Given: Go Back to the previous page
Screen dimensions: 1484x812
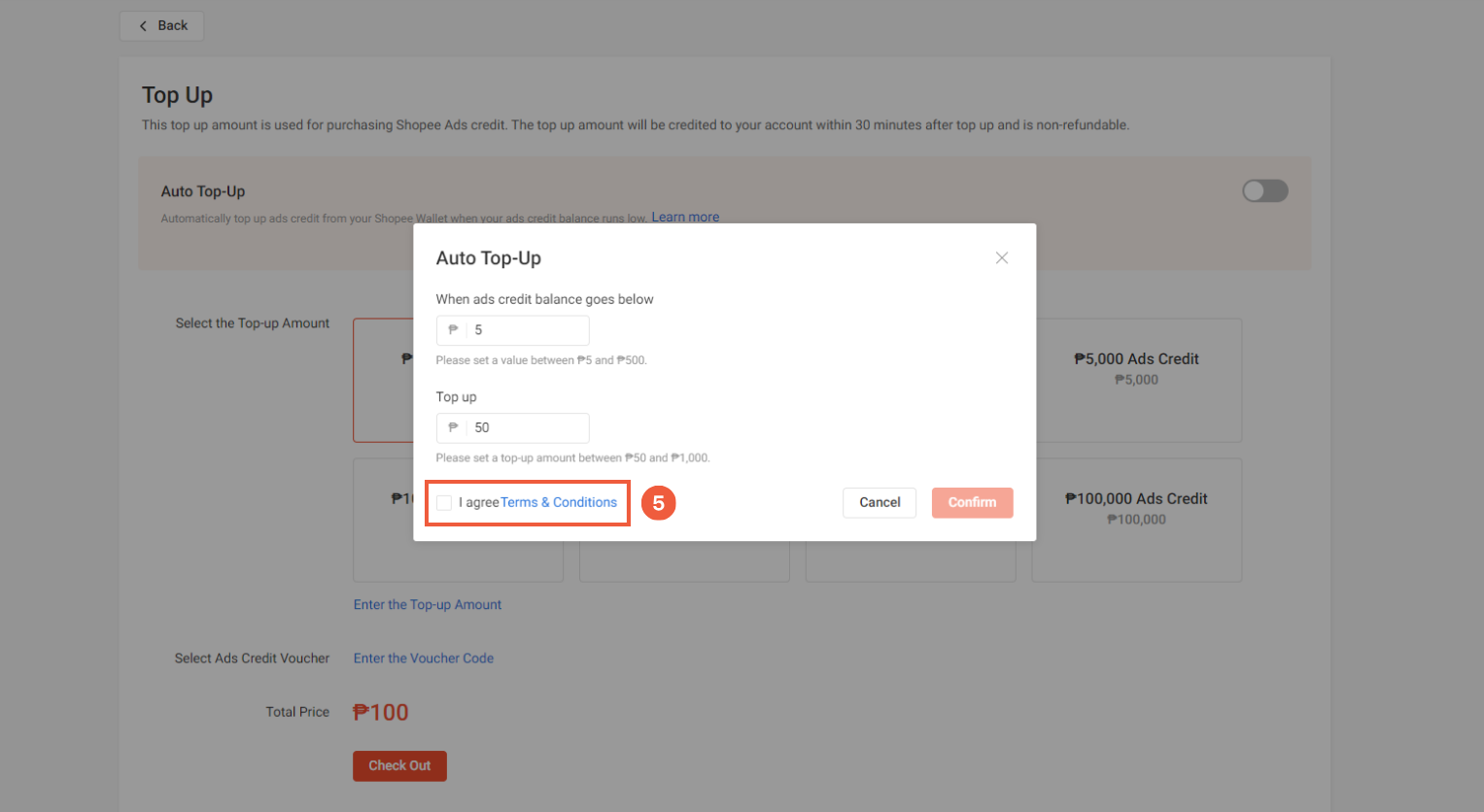Looking at the screenshot, I should coord(161,26).
